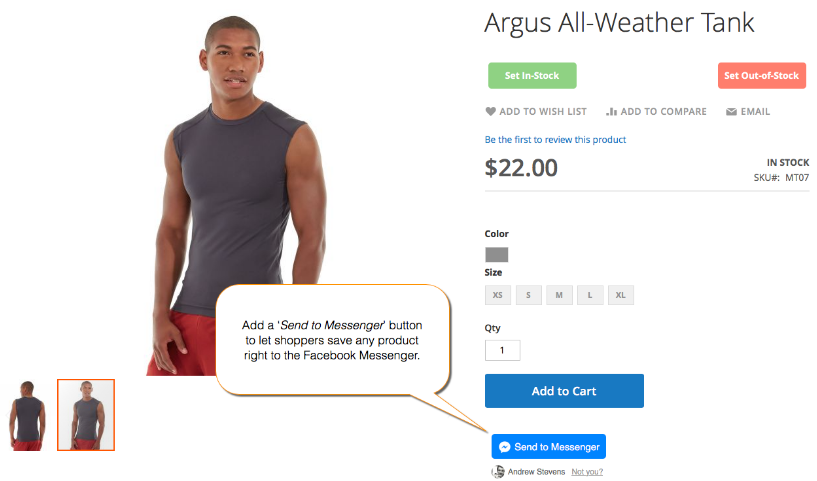Click the Set In-Stock button

coord(532,76)
